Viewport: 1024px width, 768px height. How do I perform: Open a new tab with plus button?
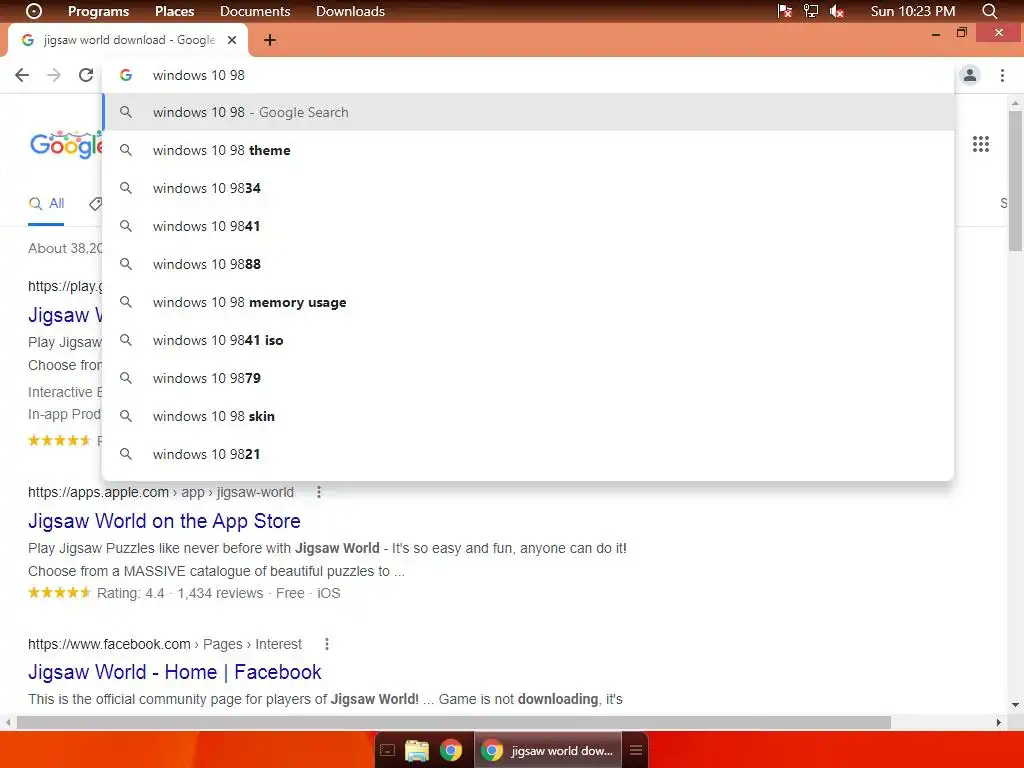pos(270,40)
